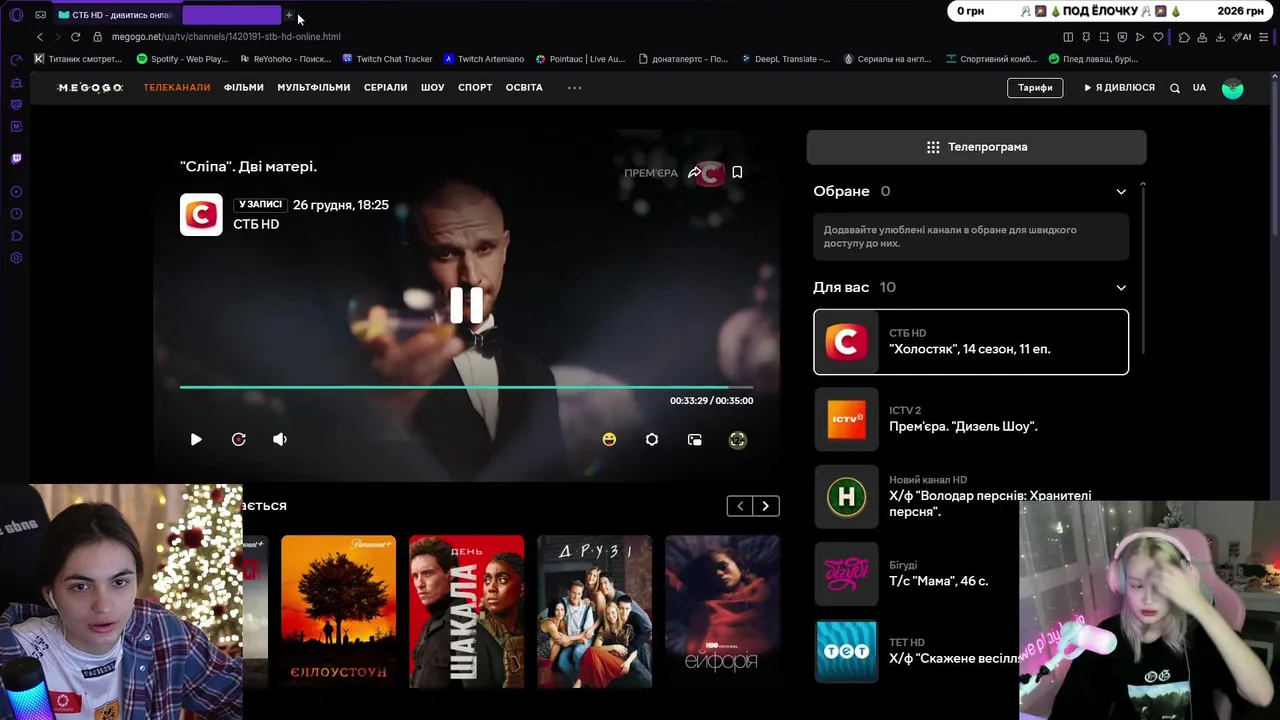
Task: Open the player settings gear icon
Action: click(x=652, y=439)
